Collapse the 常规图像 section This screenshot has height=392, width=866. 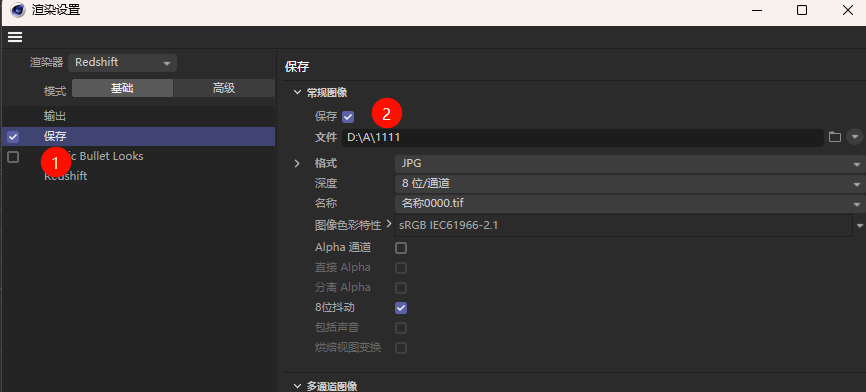pyautogui.click(x=298, y=92)
